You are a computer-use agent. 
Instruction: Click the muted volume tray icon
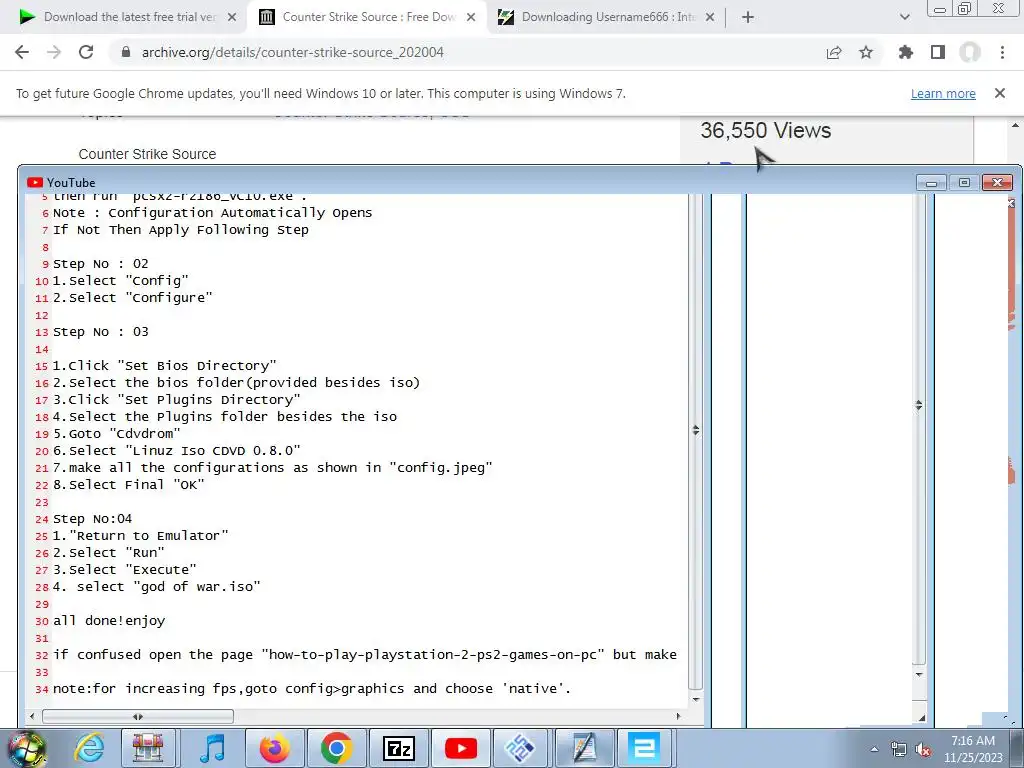click(923, 749)
